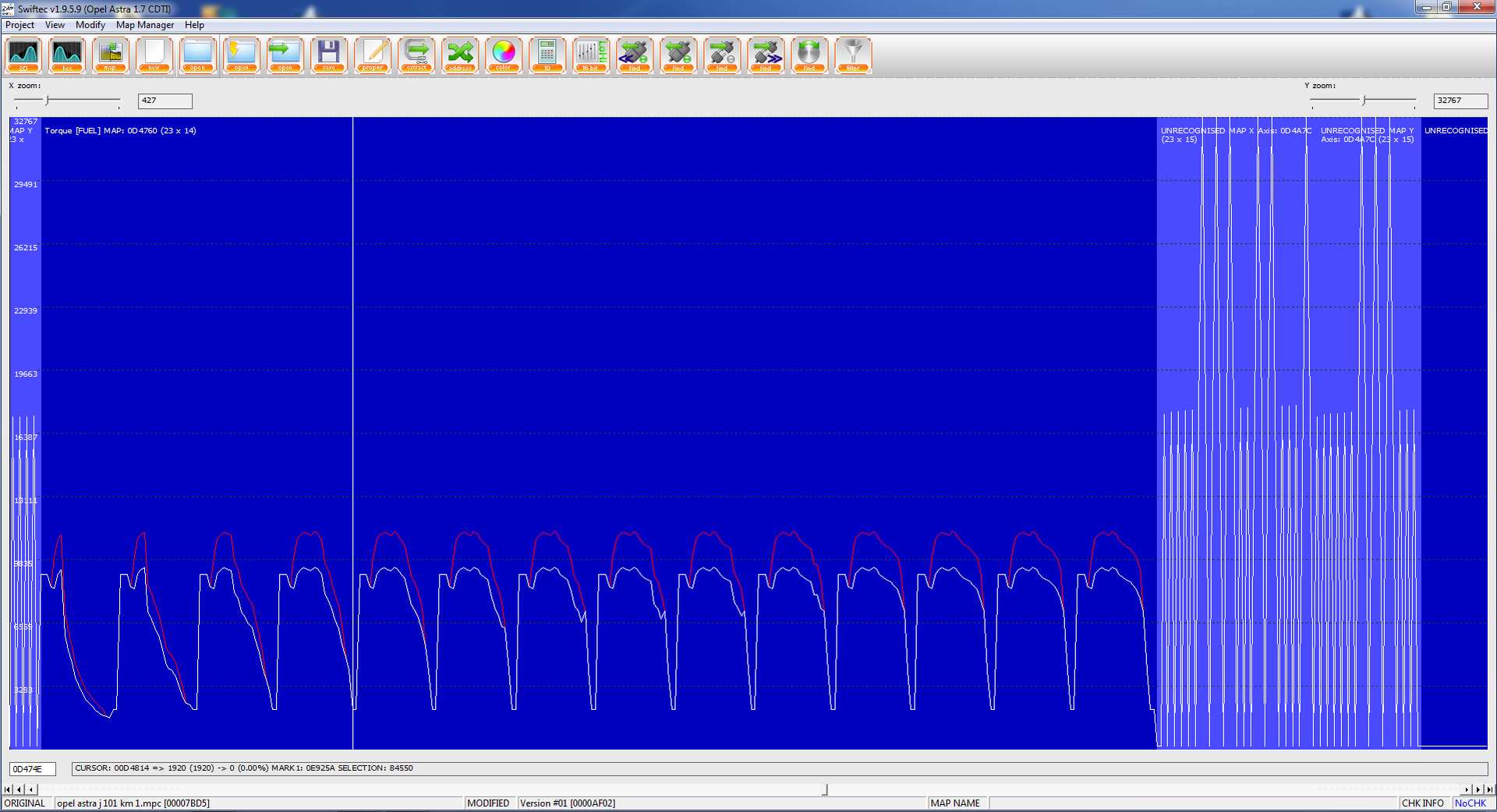Click the MAP NAME status label
Image resolution: width=1497 pixels, height=812 pixels.
click(955, 803)
